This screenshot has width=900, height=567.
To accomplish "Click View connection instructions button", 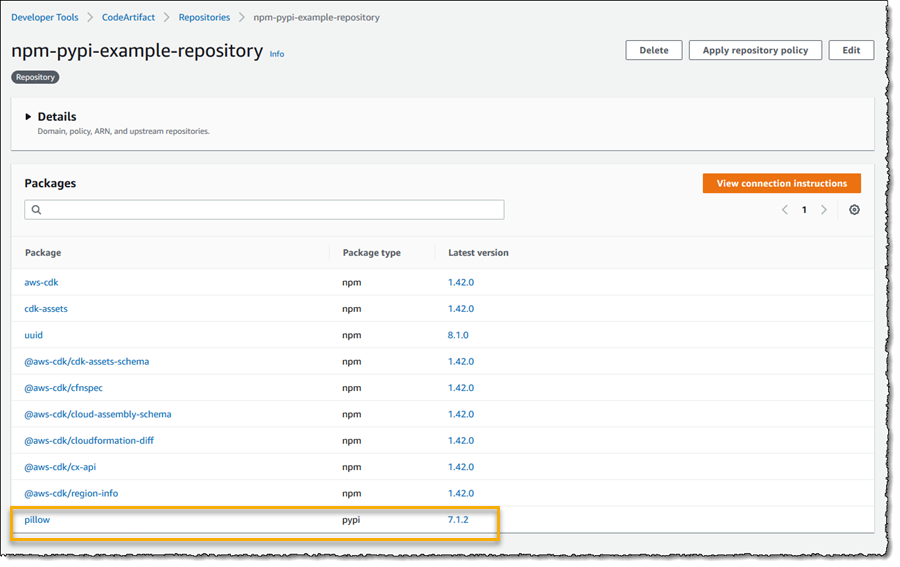I will (x=781, y=183).
